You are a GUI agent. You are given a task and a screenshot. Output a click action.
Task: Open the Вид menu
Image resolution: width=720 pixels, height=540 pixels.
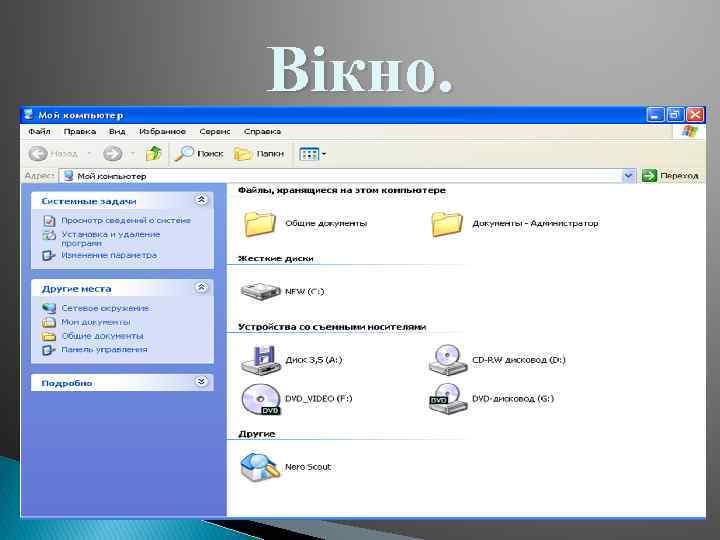pyautogui.click(x=117, y=131)
